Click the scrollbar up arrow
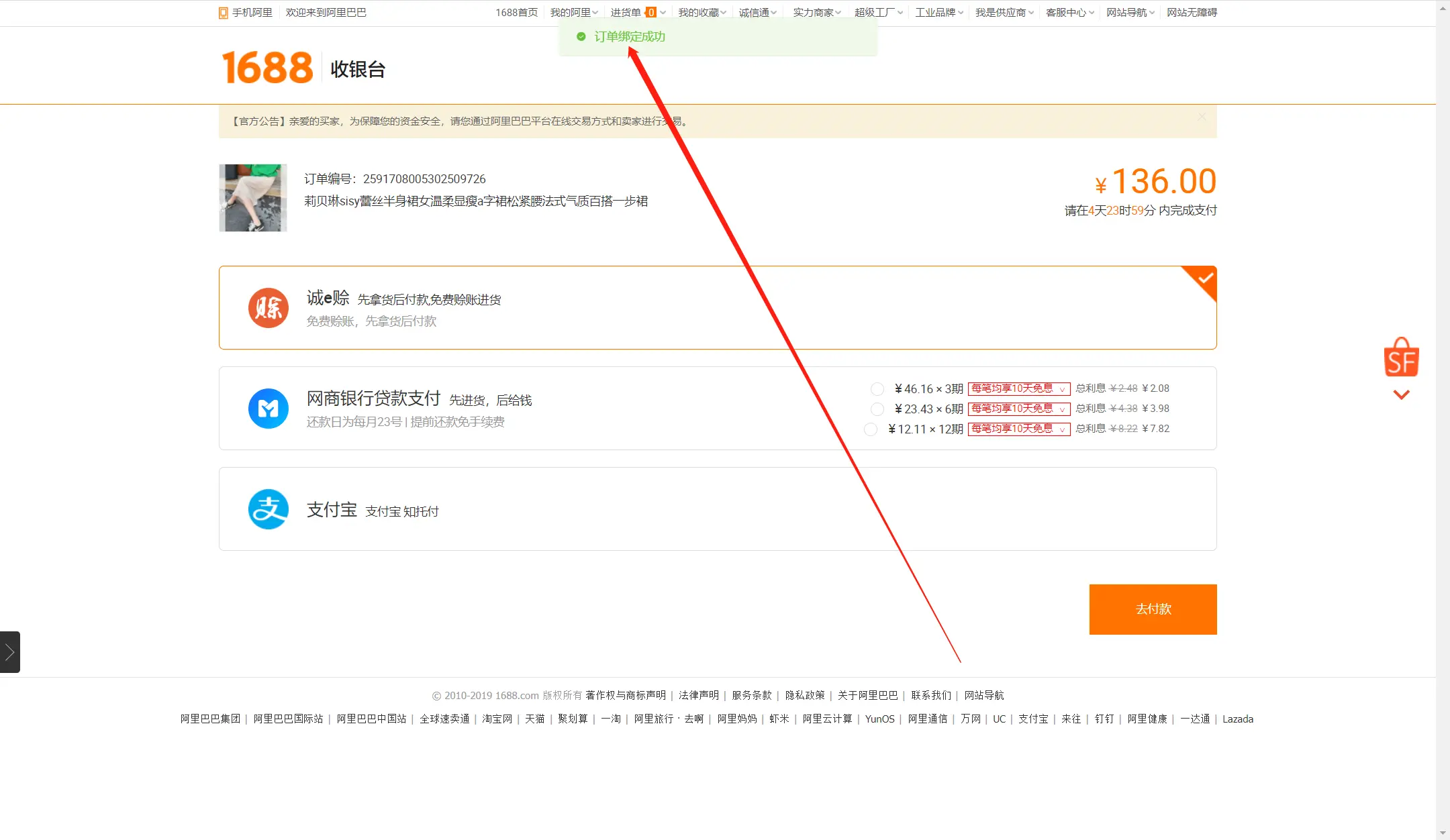 1443,7
